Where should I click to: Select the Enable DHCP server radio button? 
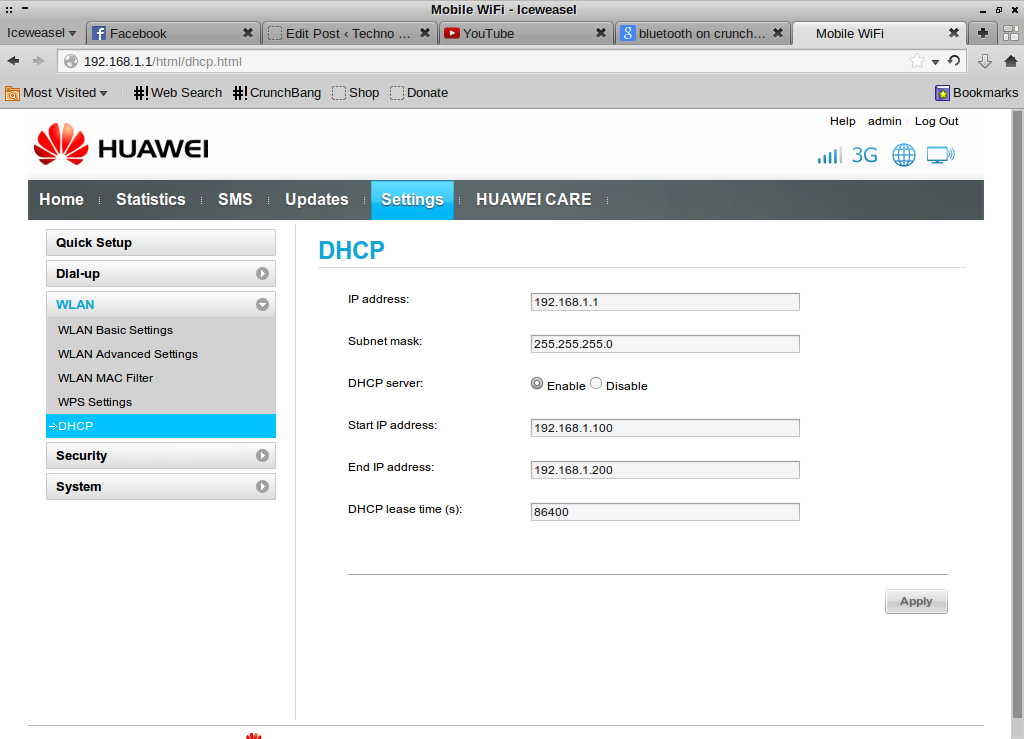point(537,384)
